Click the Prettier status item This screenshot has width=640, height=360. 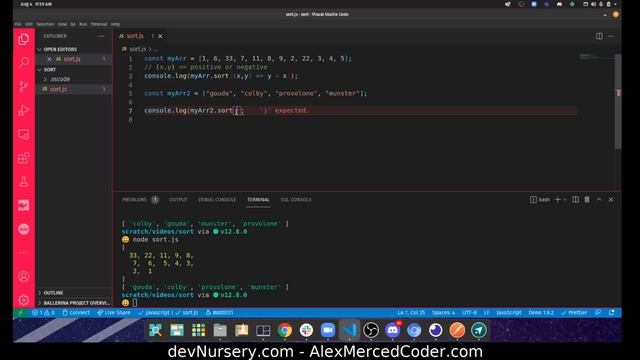(x=574, y=313)
